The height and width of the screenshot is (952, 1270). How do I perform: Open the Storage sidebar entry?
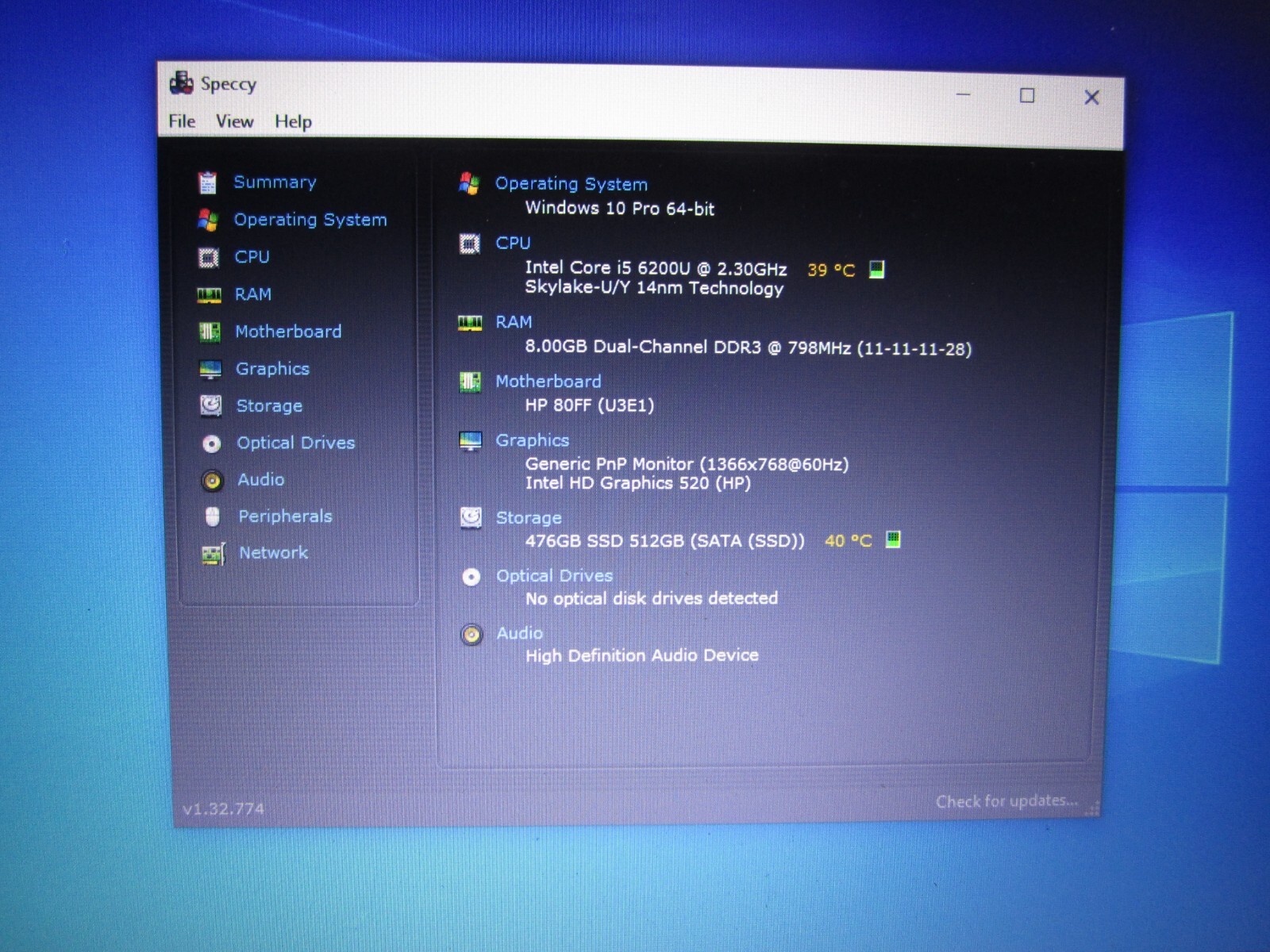coord(269,405)
